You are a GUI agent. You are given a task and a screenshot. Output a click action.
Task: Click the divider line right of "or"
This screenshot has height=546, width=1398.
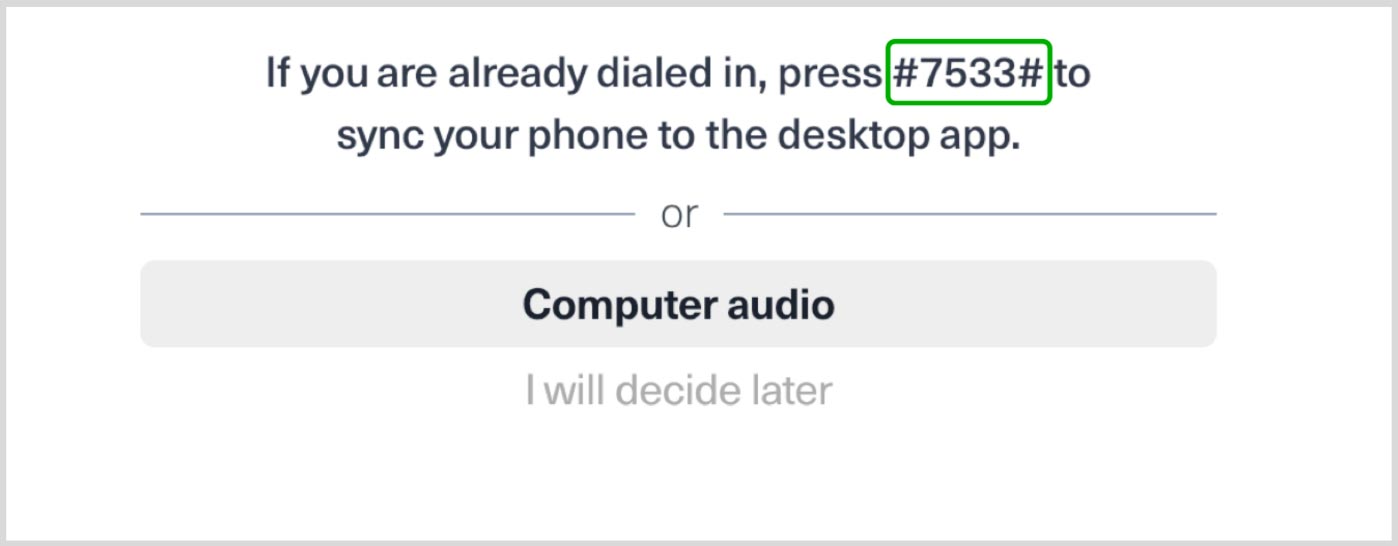pos(969,214)
